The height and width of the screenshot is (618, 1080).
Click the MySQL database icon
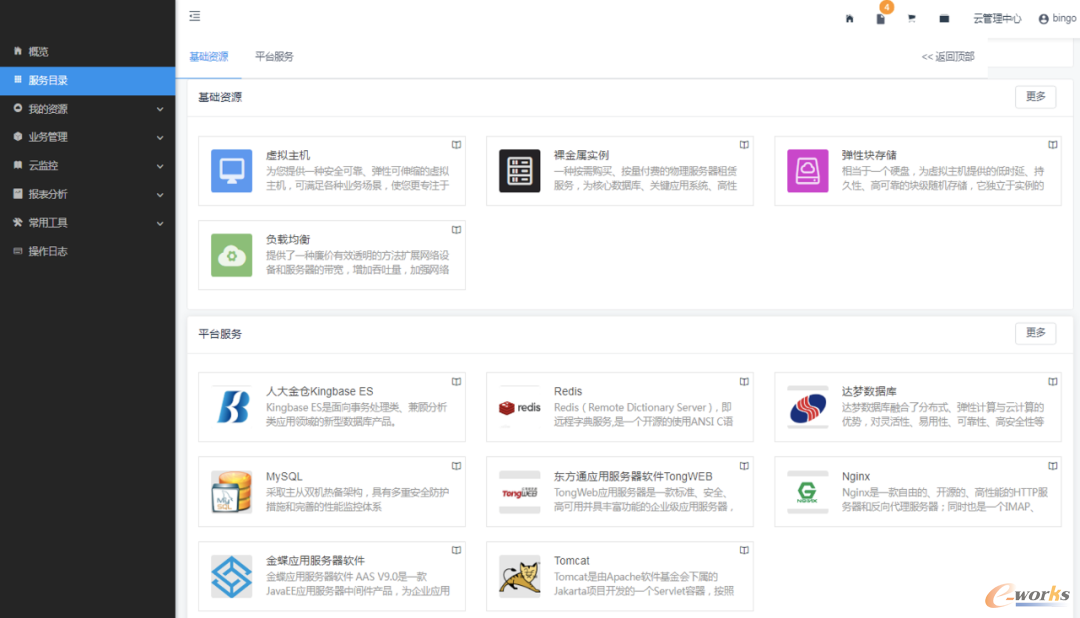point(231,491)
